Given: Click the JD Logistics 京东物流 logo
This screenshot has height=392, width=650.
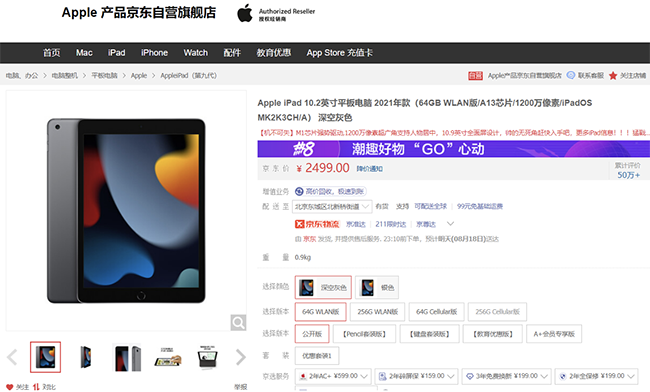Looking at the screenshot, I should [x=317, y=224].
